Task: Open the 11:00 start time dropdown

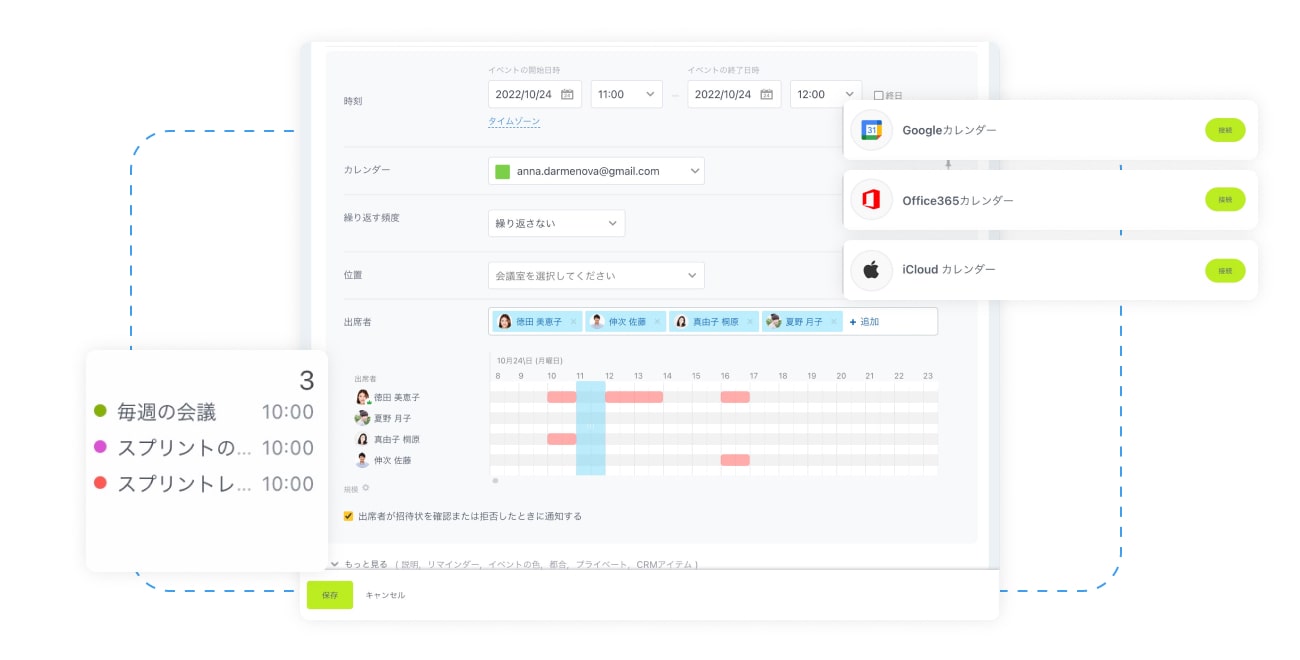Action: 626,94
